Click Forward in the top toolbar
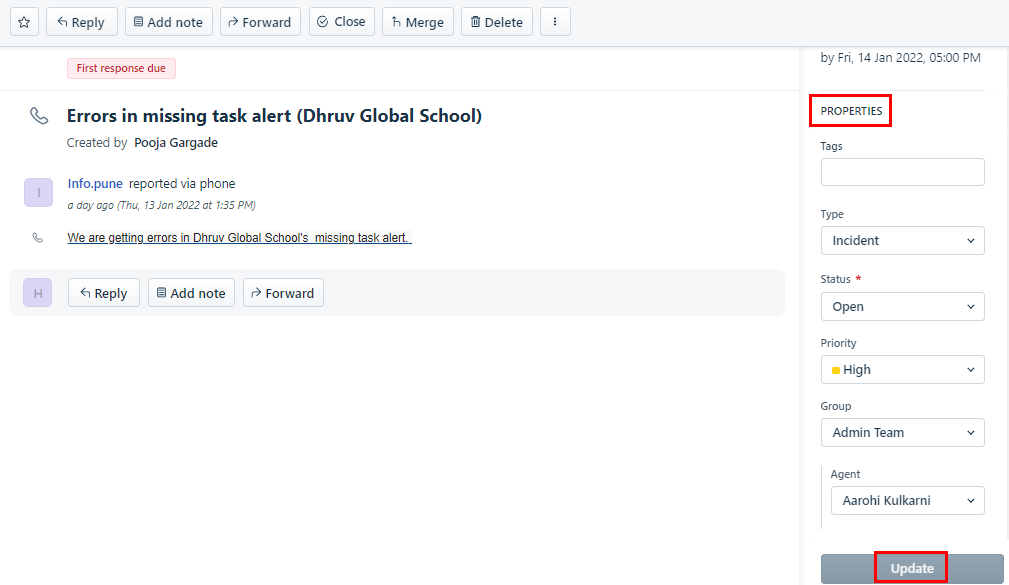The image size is (1009, 585). click(260, 22)
